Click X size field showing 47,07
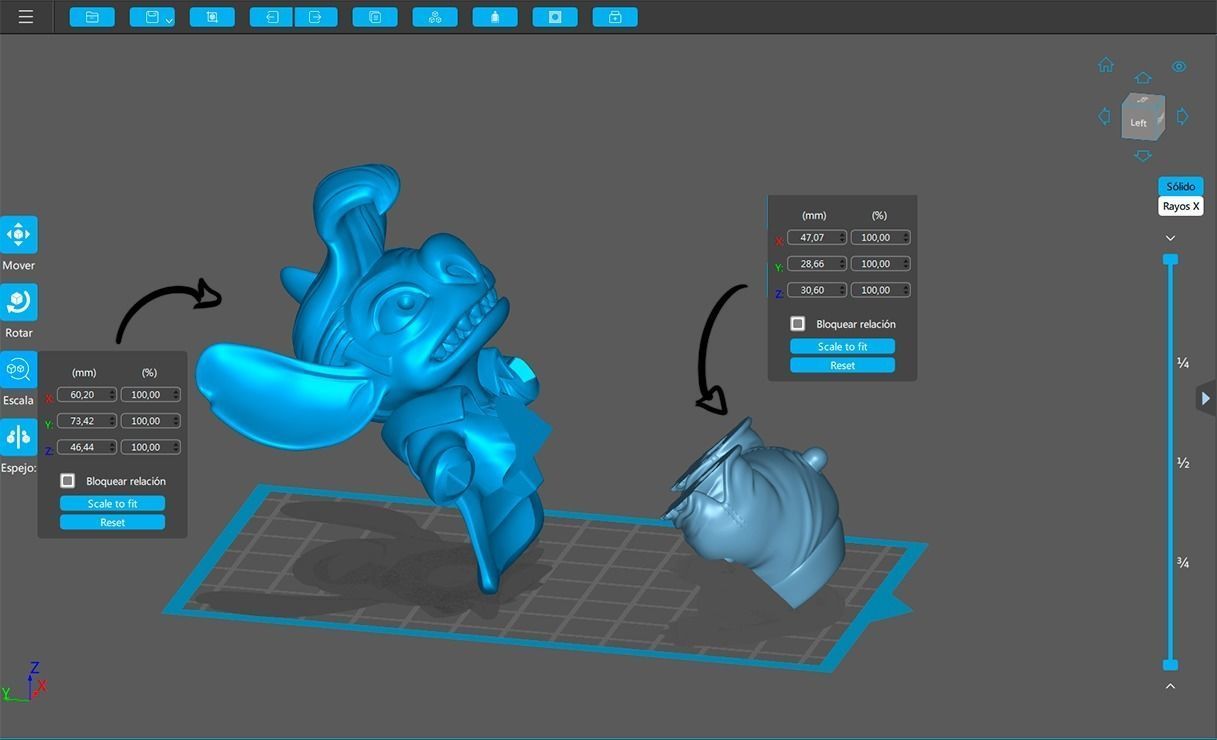The height and width of the screenshot is (740, 1217). (817, 237)
